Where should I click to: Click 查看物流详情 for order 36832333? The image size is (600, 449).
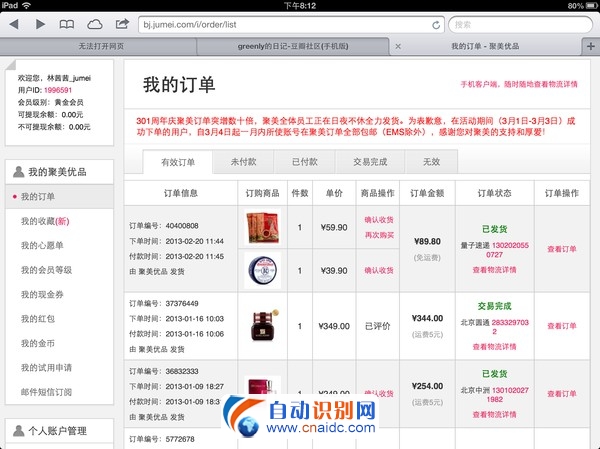pyautogui.click(x=494, y=415)
